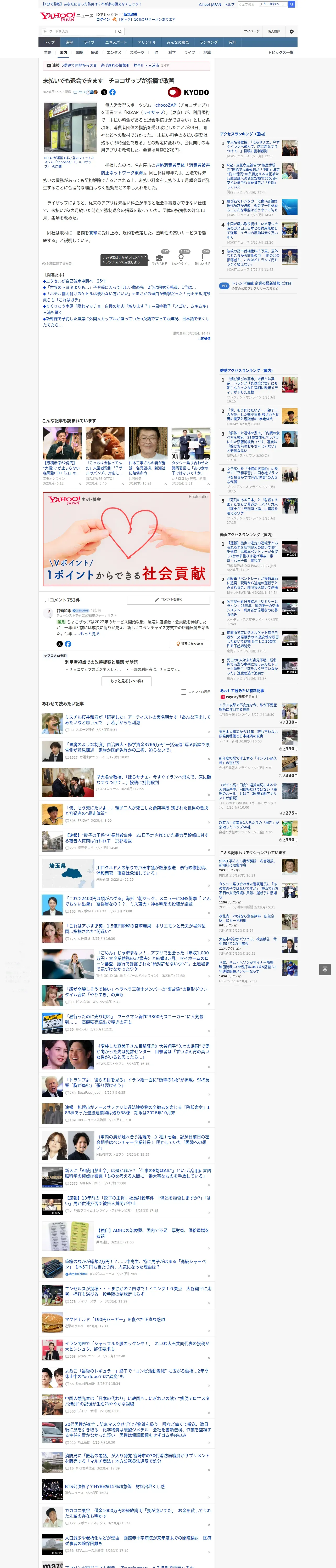This screenshot has width=336, height=1568.
Task: Click the ヘルプ link in the top bar
Action: pyautogui.click(x=229, y=4)
